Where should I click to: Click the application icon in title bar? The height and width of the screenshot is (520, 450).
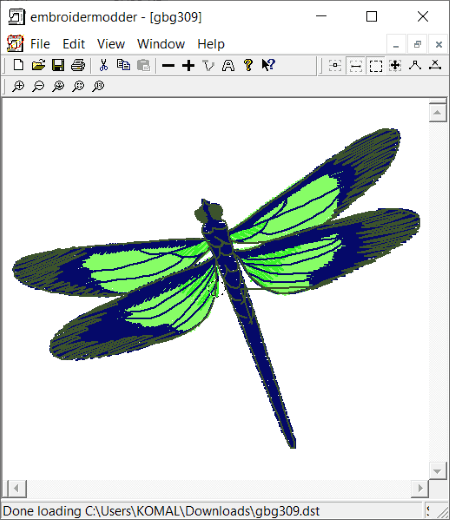tap(16, 17)
